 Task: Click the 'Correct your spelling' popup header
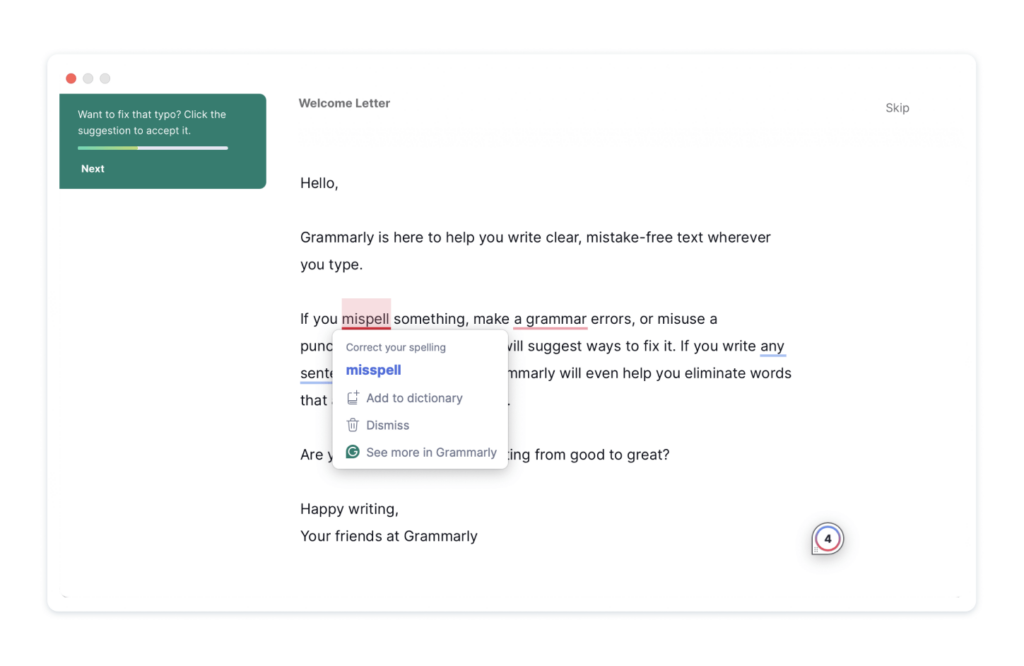click(396, 347)
